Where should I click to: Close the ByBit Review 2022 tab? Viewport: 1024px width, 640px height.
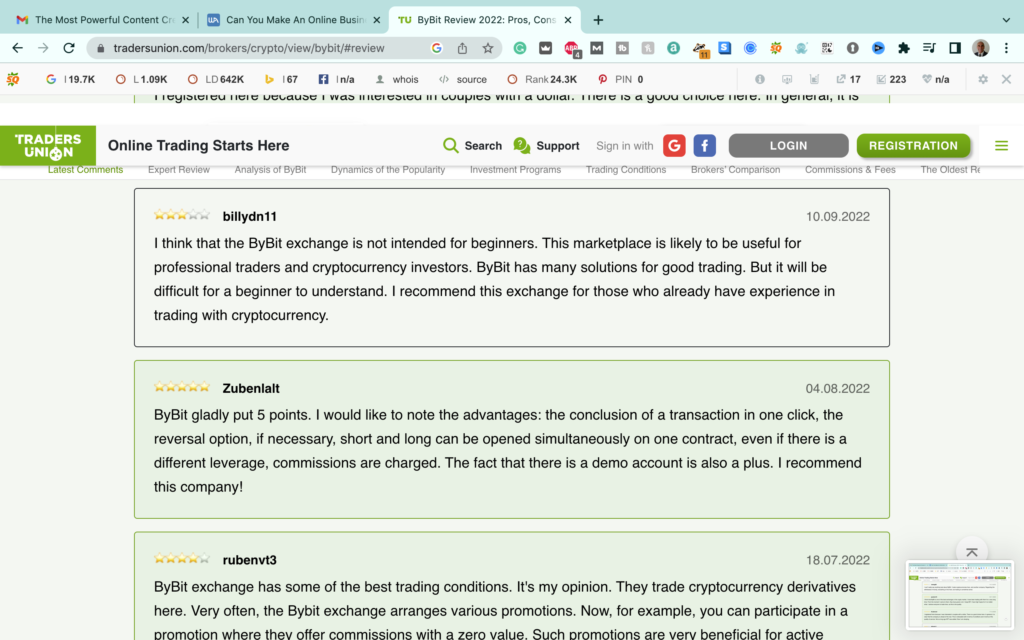568,20
